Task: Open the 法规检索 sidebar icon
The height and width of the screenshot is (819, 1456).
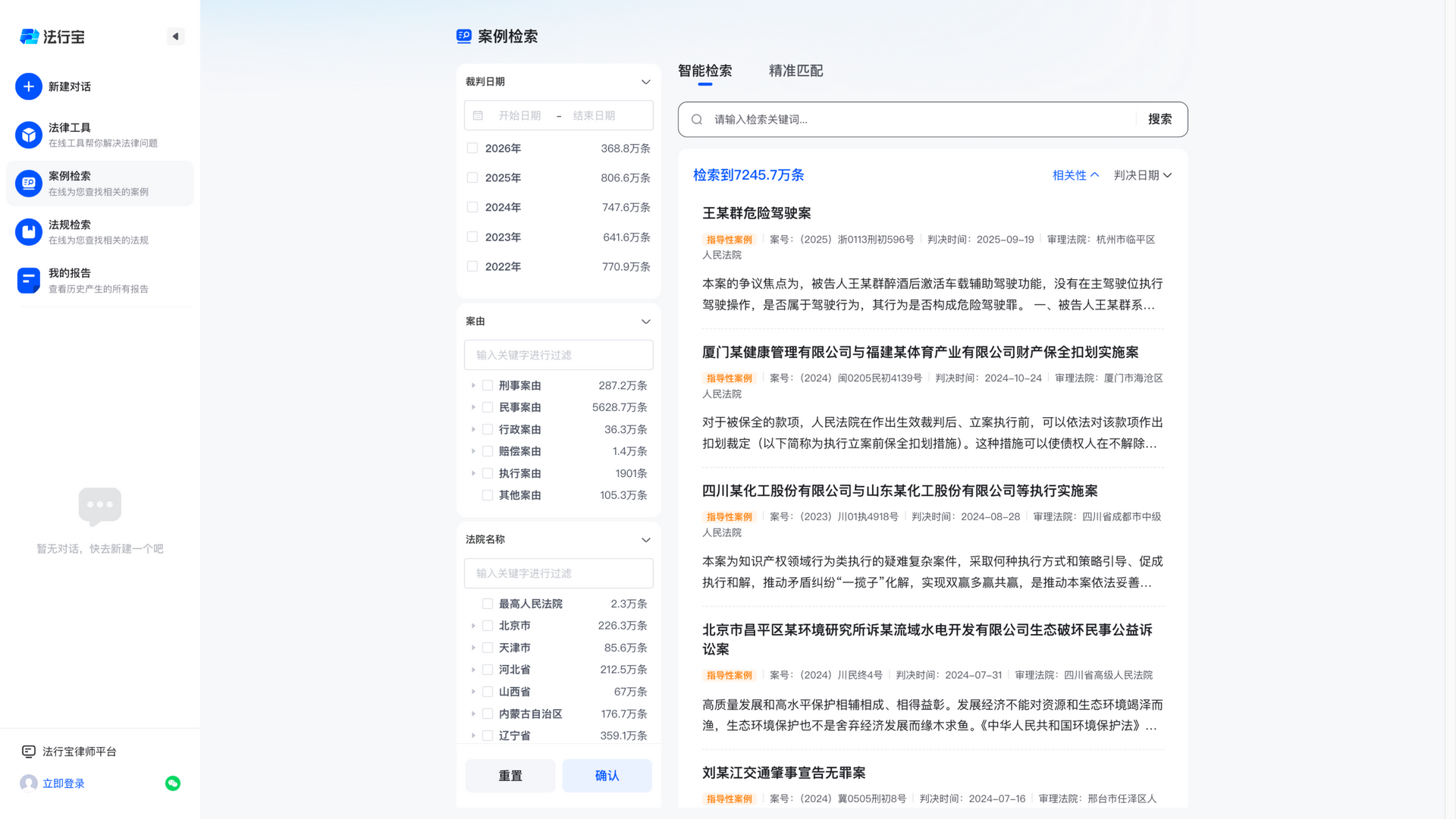Action: tap(28, 232)
